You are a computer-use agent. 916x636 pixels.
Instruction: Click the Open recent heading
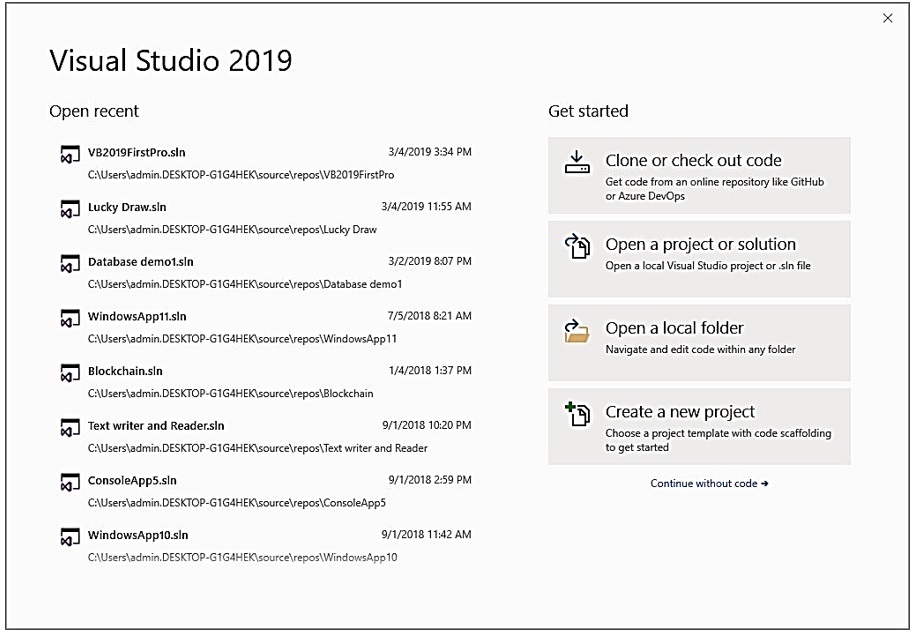(94, 111)
